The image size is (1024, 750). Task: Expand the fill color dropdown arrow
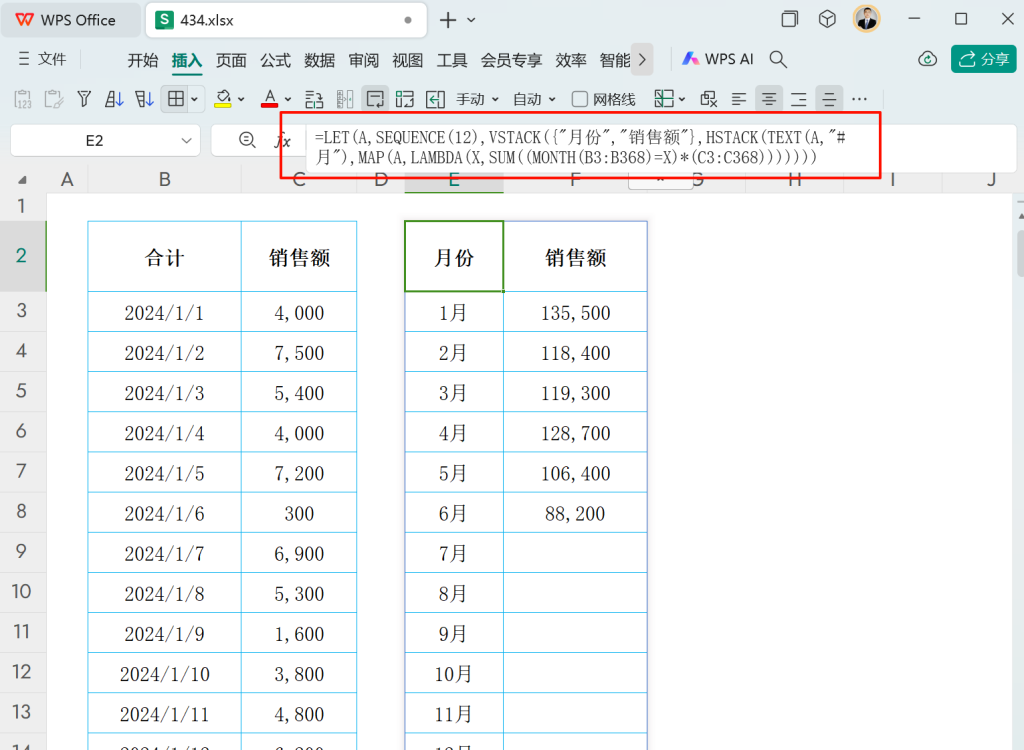241,99
